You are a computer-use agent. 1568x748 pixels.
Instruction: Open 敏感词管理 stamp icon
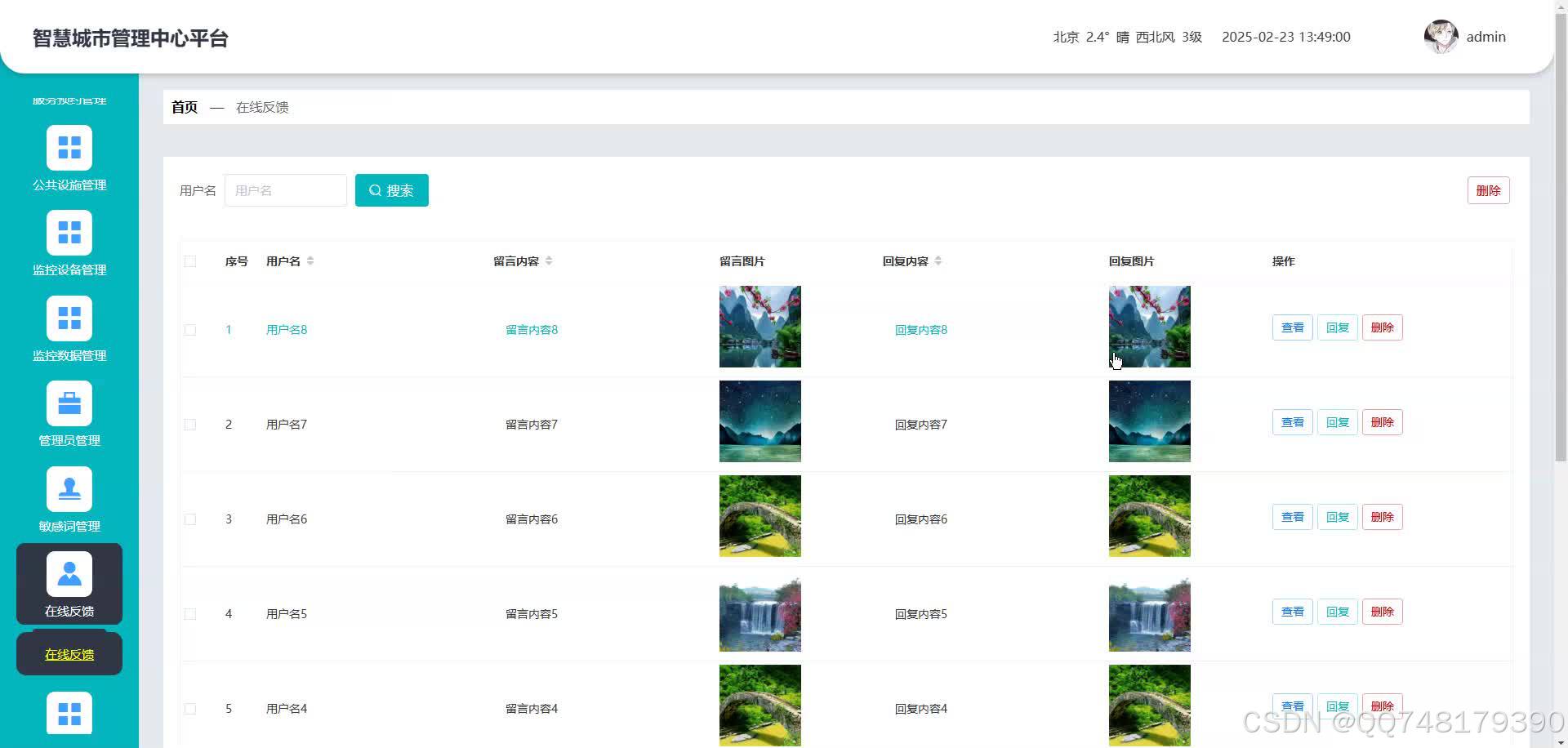pos(69,489)
